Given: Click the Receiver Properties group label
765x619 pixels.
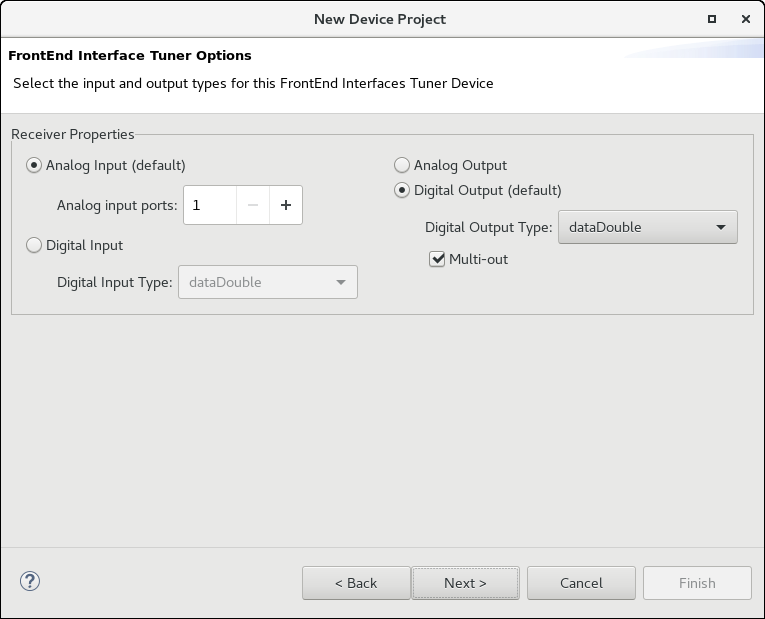Looking at the screenshot, I should coord(72,134).
